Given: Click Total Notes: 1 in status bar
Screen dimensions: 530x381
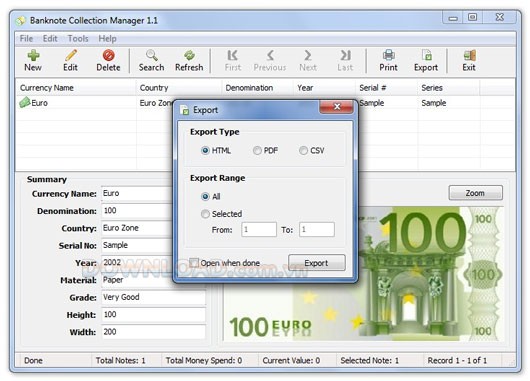Looking at the screenshot, I should coord(121,360).
